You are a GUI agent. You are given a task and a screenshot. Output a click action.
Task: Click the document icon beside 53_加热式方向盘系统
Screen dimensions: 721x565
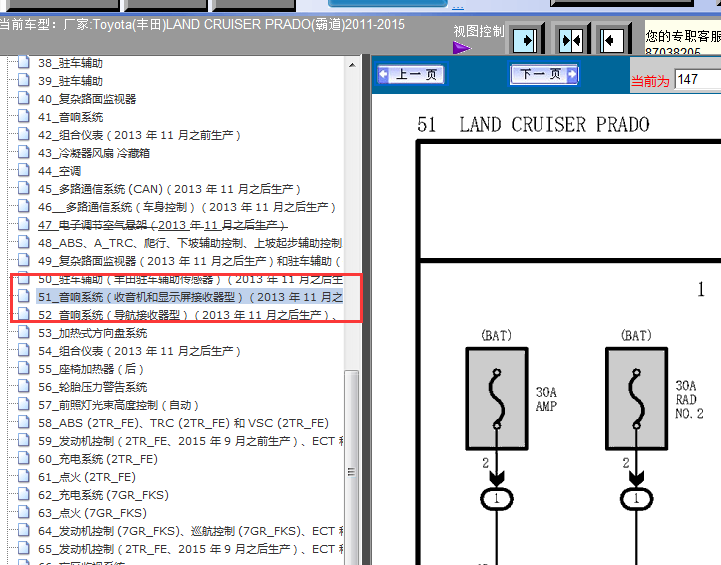pyautogui.click(x=24, y=332)
